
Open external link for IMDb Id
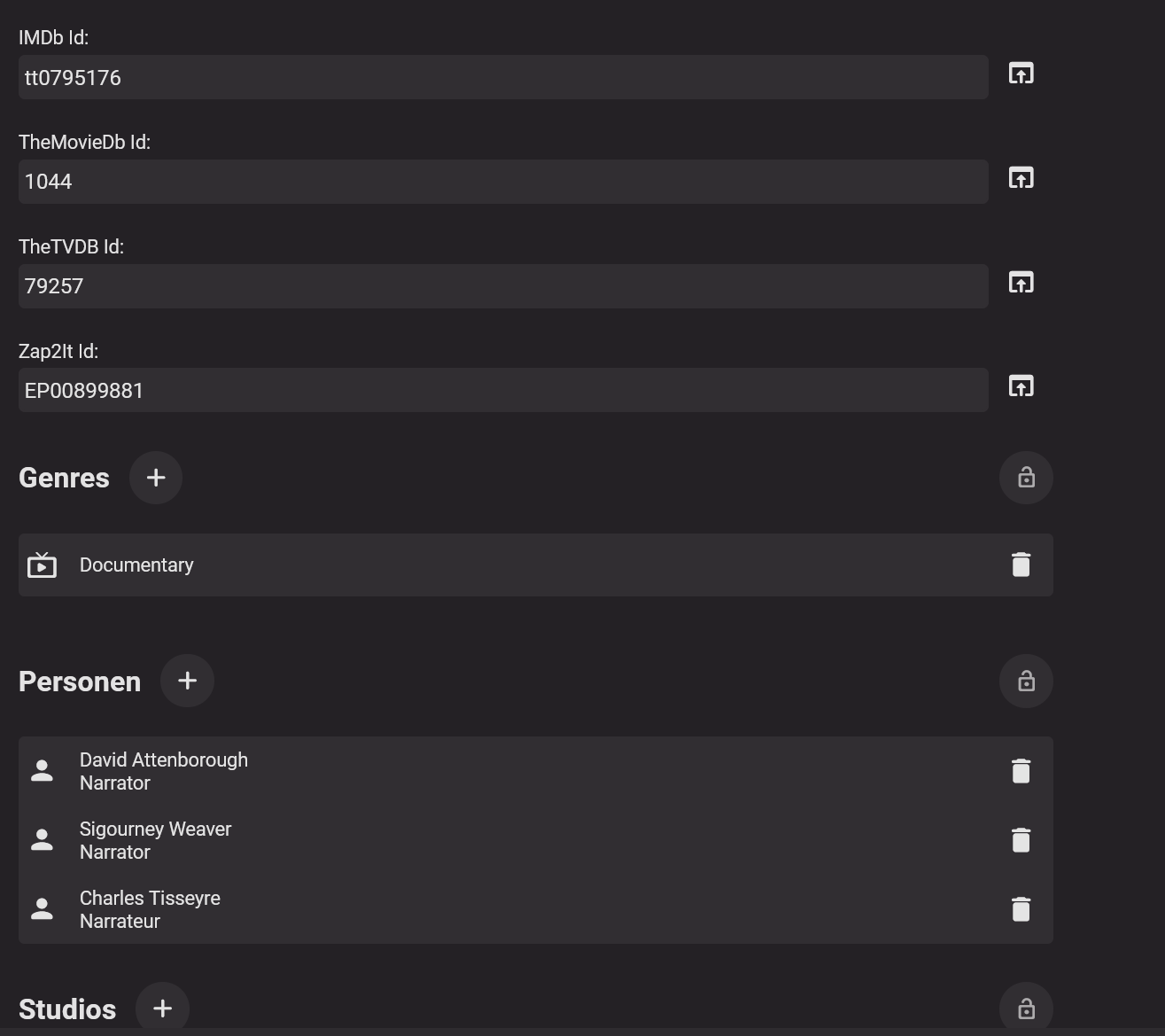tap(1021, 74)
